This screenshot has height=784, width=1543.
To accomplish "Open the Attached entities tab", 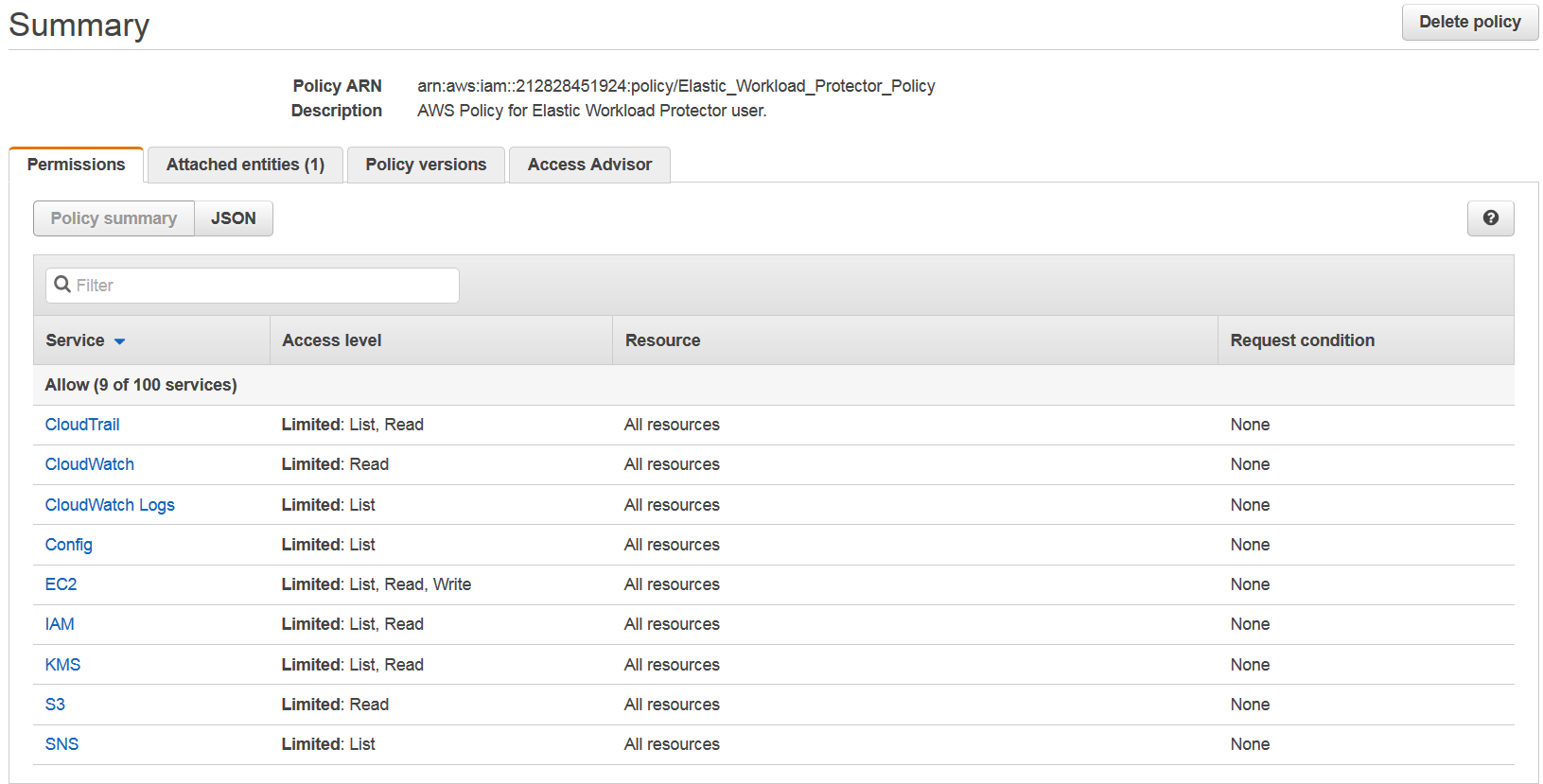I will click(245, 165).
